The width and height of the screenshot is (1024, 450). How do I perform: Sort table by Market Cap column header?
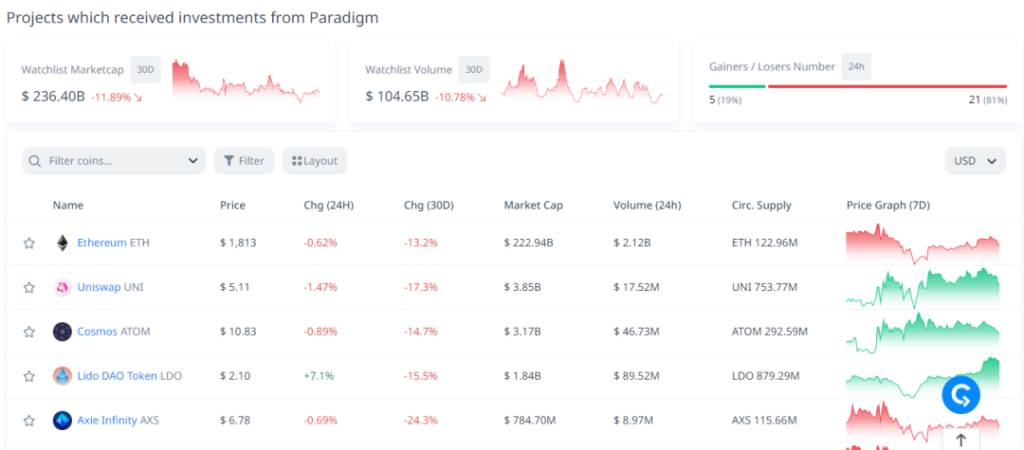pyautogui.click(x=533, y=205)
